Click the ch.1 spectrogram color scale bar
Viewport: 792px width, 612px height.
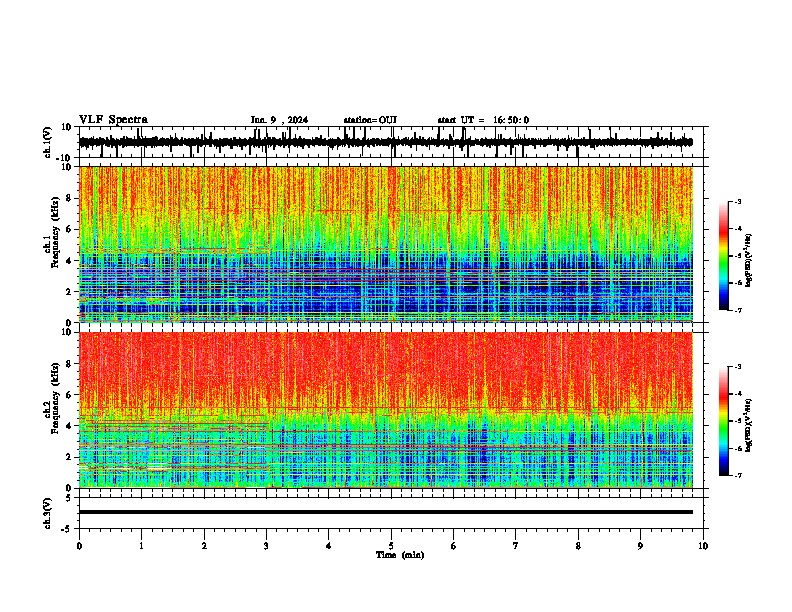(724, 256)
